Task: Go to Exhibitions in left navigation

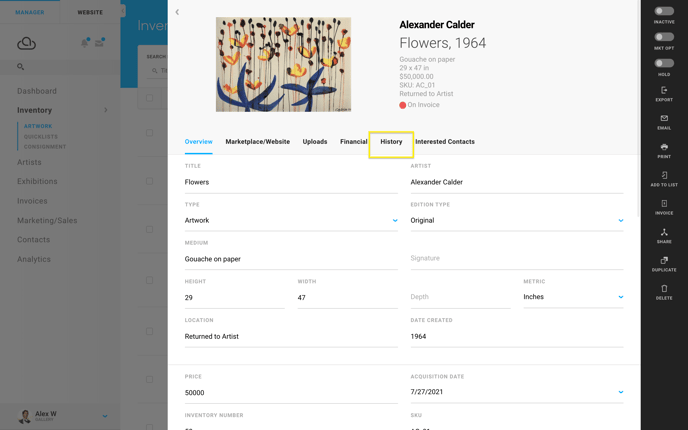Action: (x=37, y=181)
